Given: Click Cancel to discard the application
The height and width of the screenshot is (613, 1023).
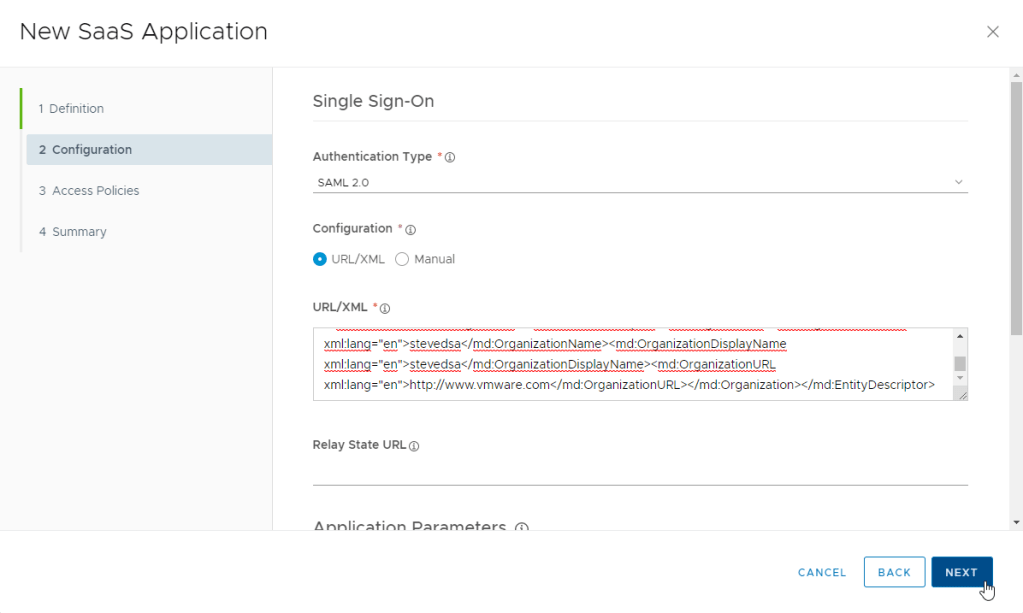Looking at the screenshot, I should point(822,572).
